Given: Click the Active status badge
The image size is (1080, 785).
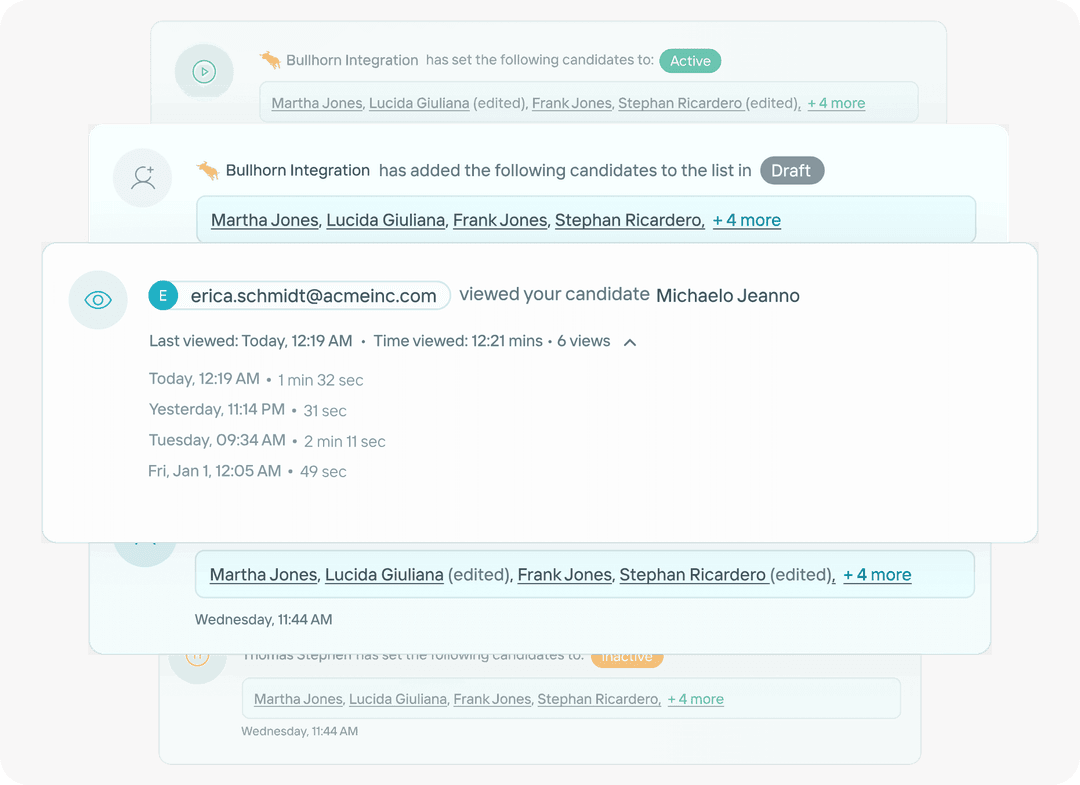Looking at the screenshot, I should [x=690, y=61].
